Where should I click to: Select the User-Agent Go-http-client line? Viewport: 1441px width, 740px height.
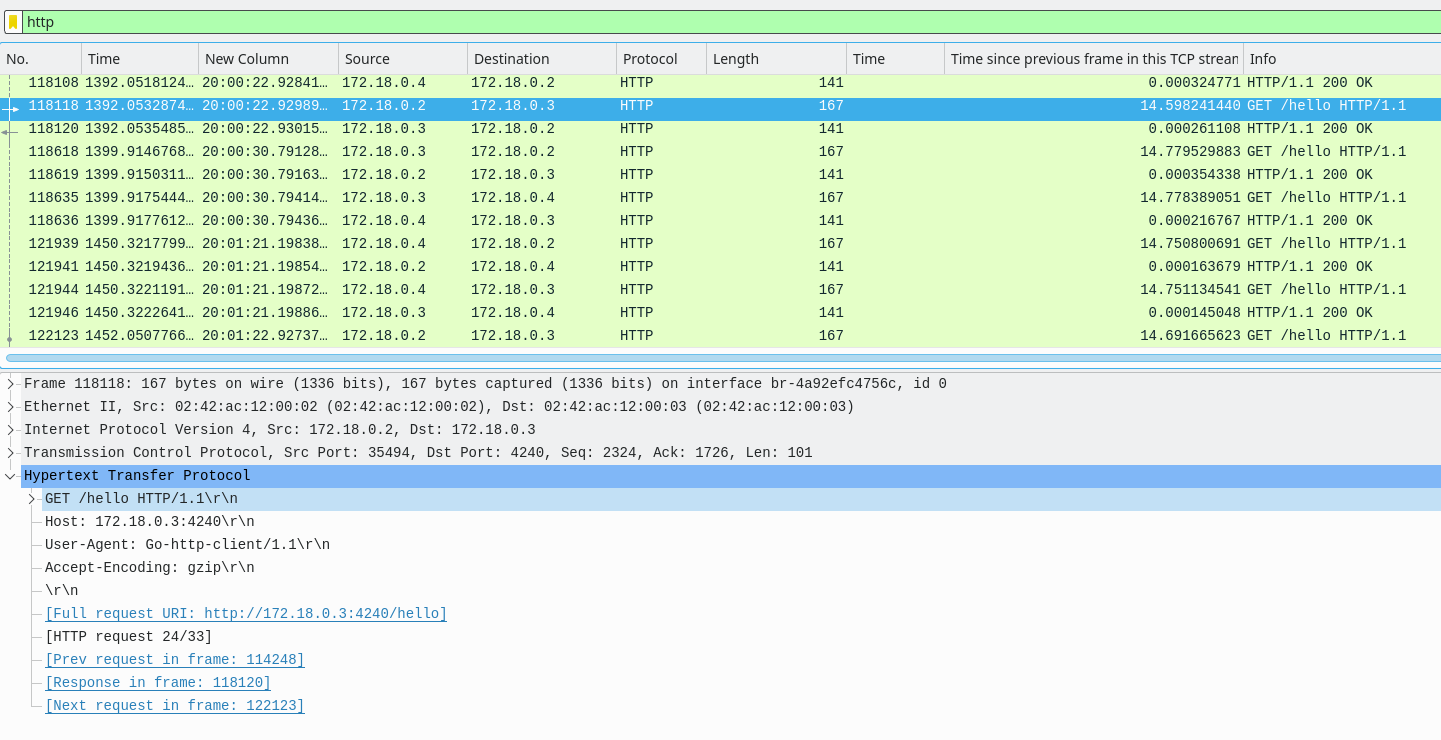pyautogui.click(x=186, y=544)
